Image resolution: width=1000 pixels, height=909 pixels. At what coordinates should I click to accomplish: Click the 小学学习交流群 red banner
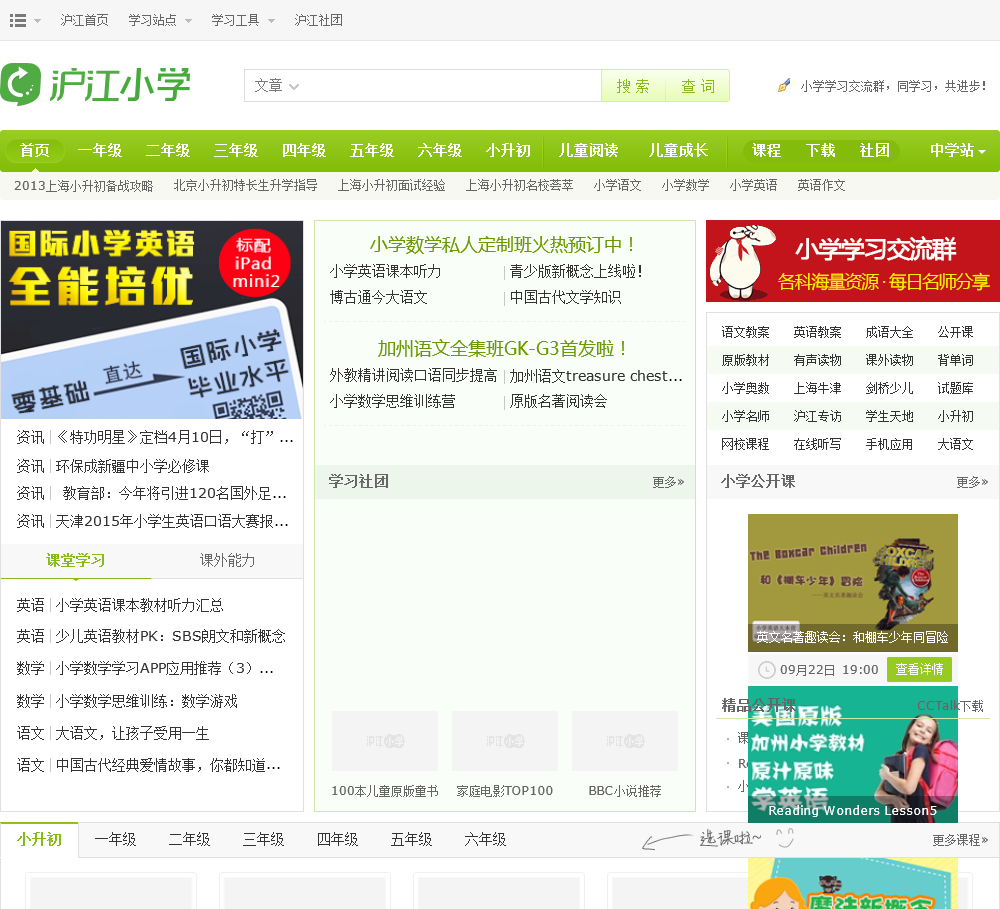coord(853,261)
